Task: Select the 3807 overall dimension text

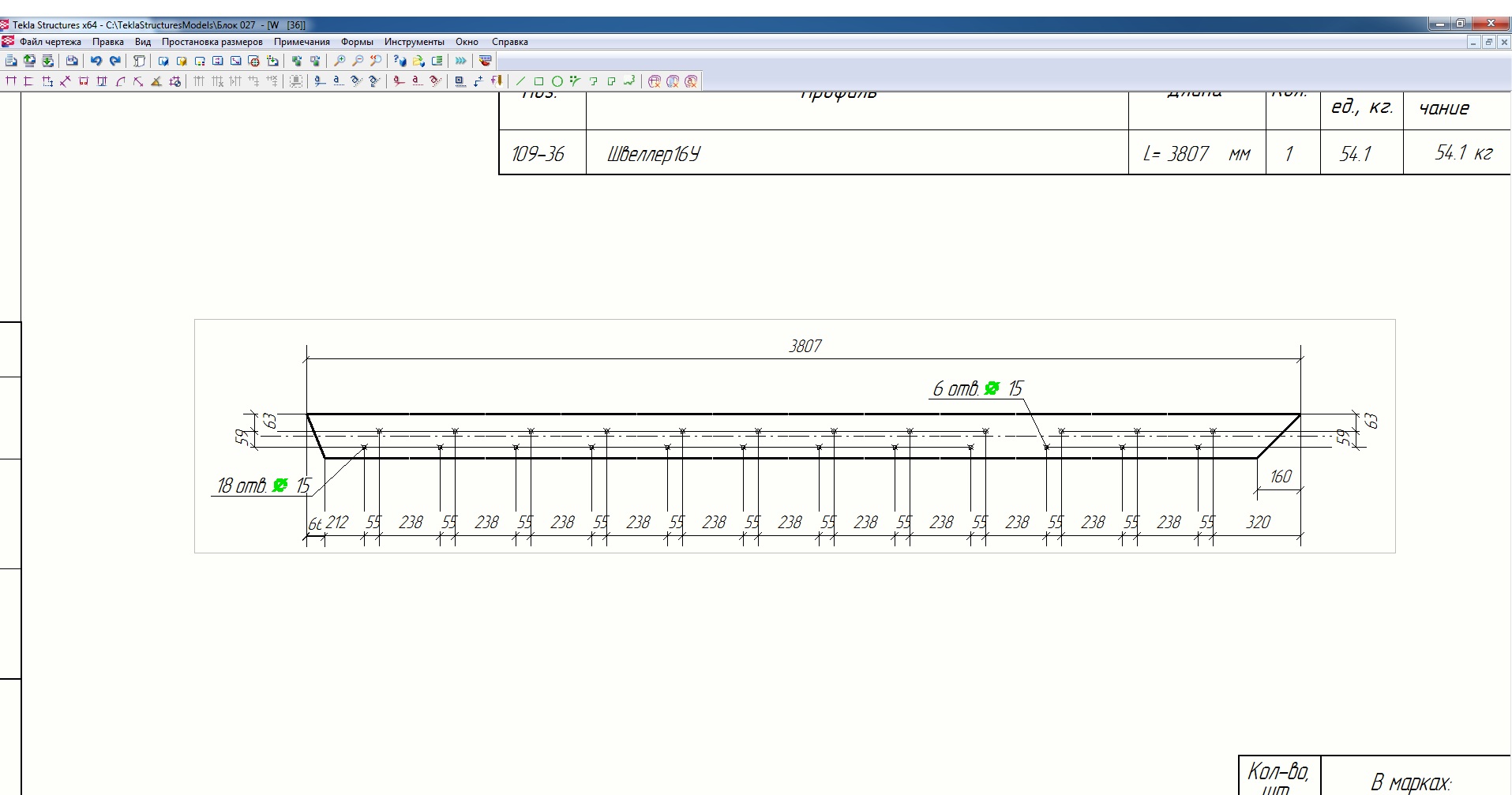Action: coord(805,347)
